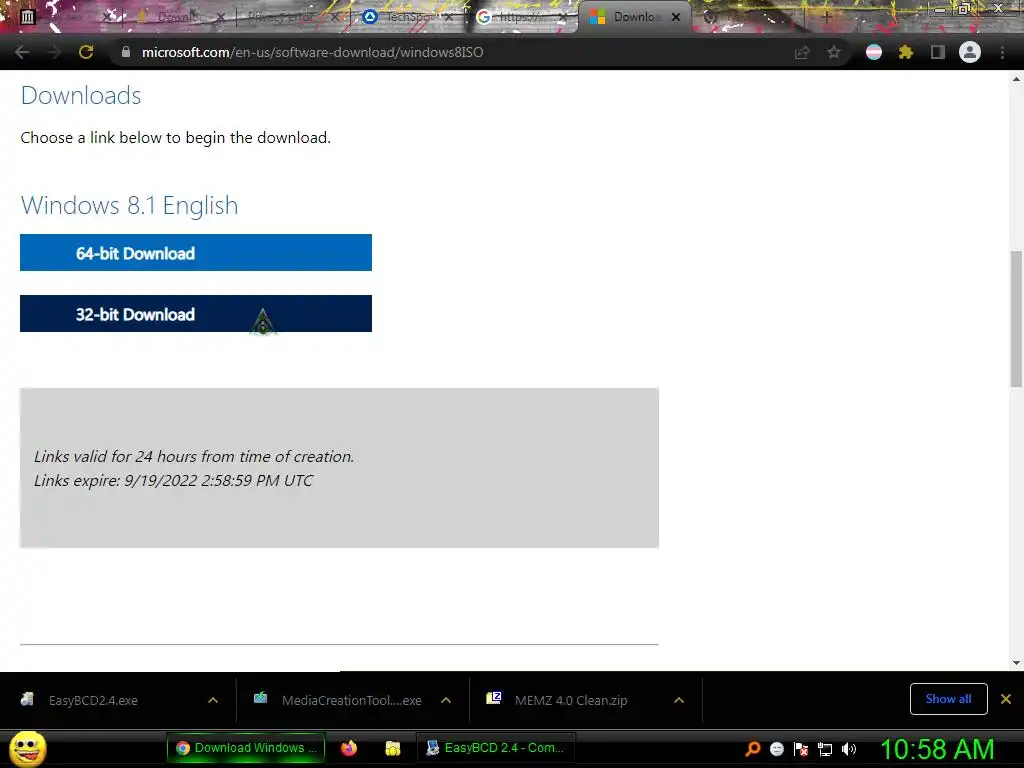
Task: Open the network tray icon
Action: pos(825,749)
